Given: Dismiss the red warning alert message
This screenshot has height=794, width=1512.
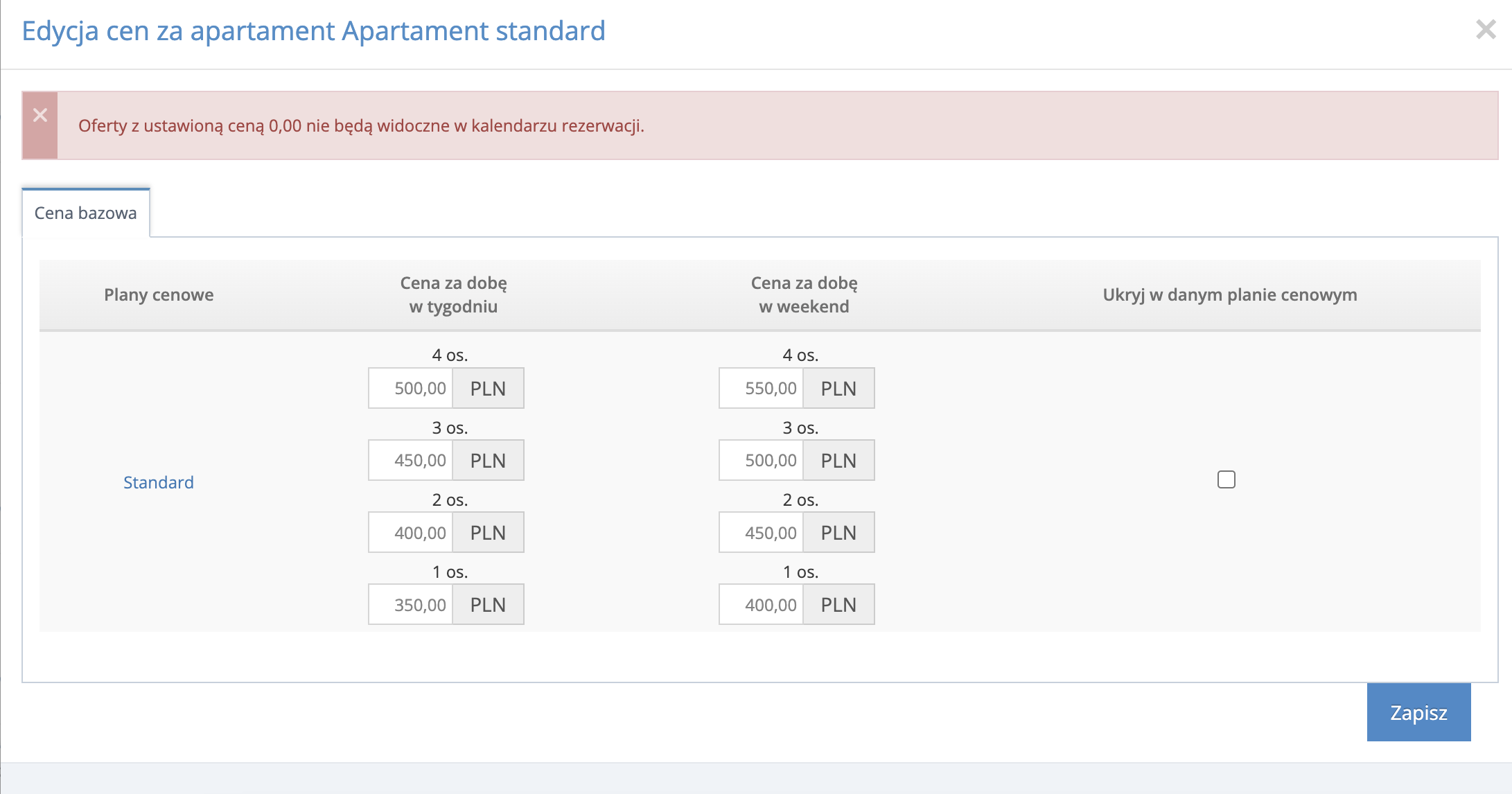Looking at the screenshot, I should [x=39, y=115].
